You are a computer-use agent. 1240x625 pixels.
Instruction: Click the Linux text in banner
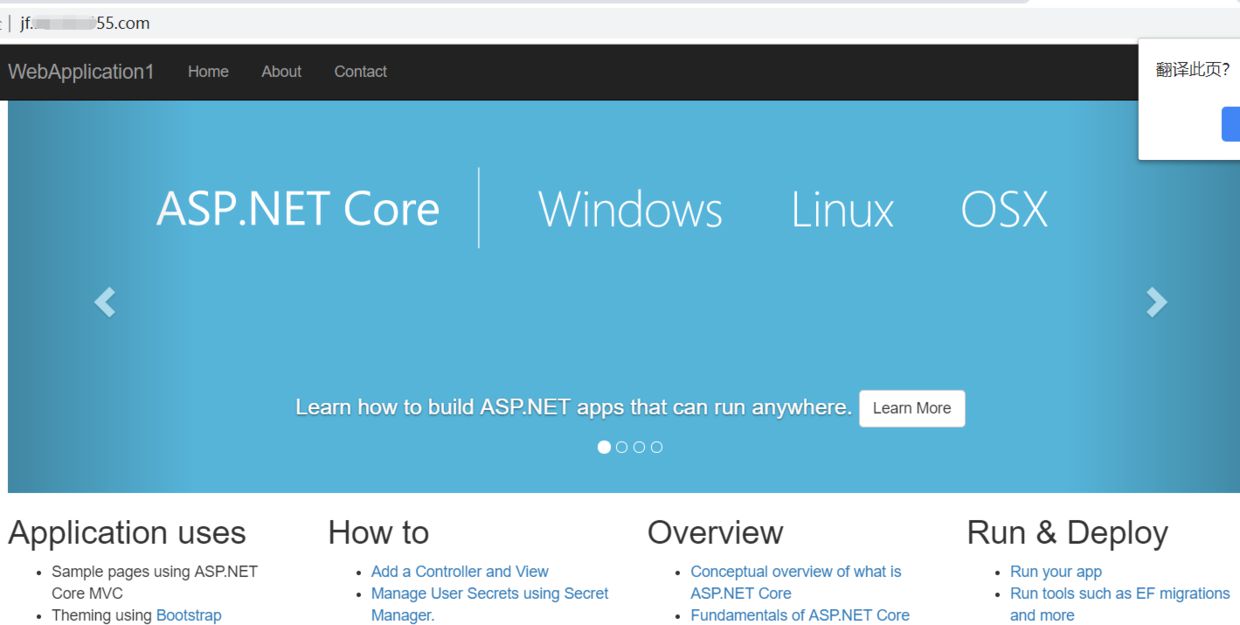click(x=842, y=209)
